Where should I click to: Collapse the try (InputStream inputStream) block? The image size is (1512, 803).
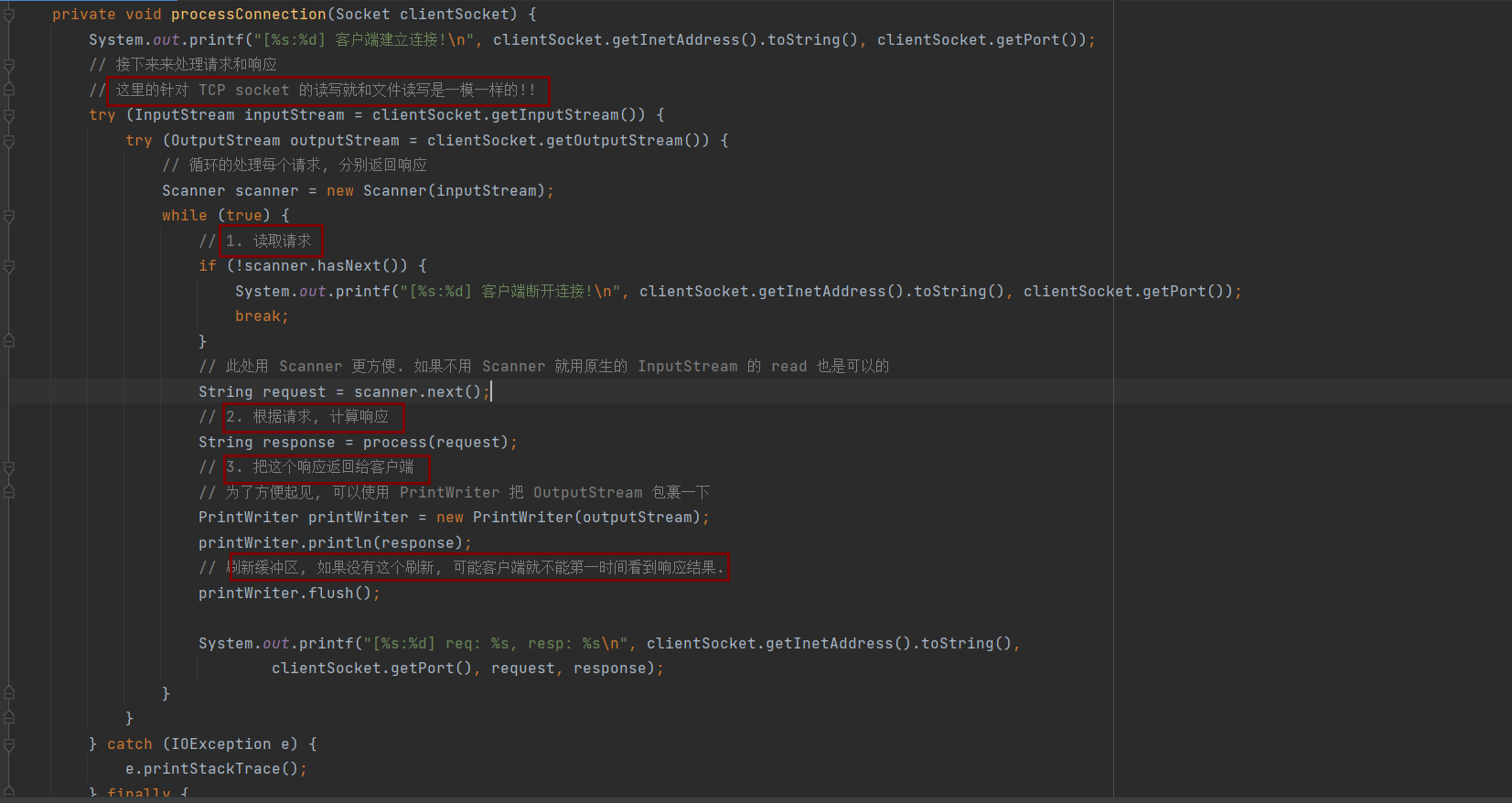[x=9, y=115]
